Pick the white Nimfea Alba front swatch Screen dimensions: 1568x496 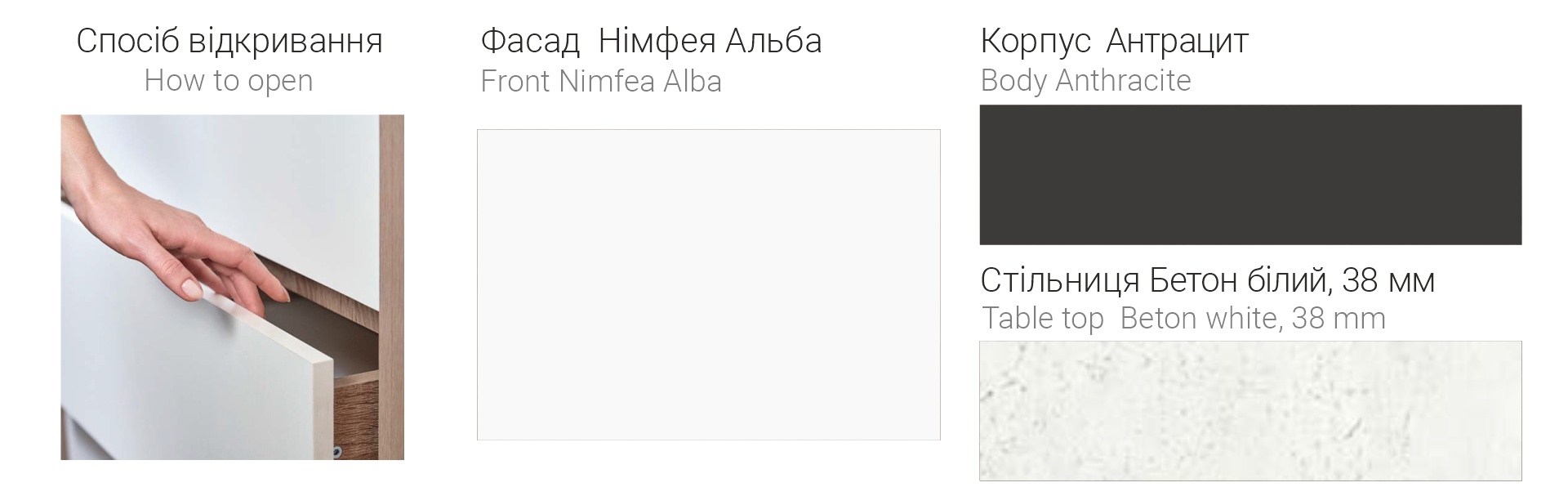click(x=708, y=284)
